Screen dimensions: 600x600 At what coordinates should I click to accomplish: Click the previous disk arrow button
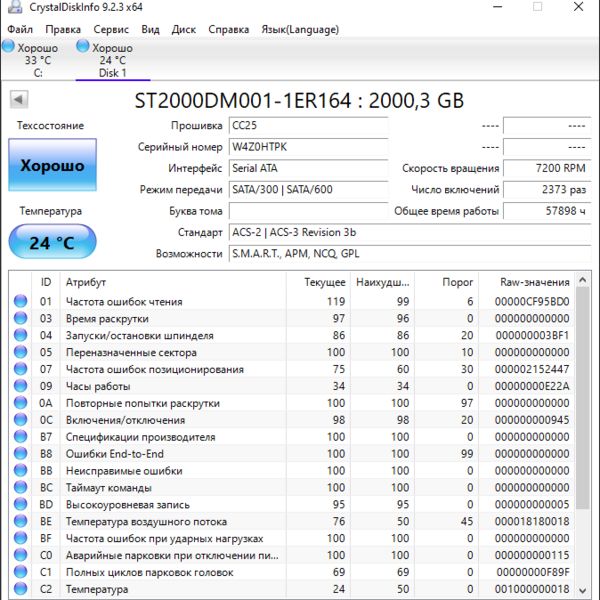19,99
